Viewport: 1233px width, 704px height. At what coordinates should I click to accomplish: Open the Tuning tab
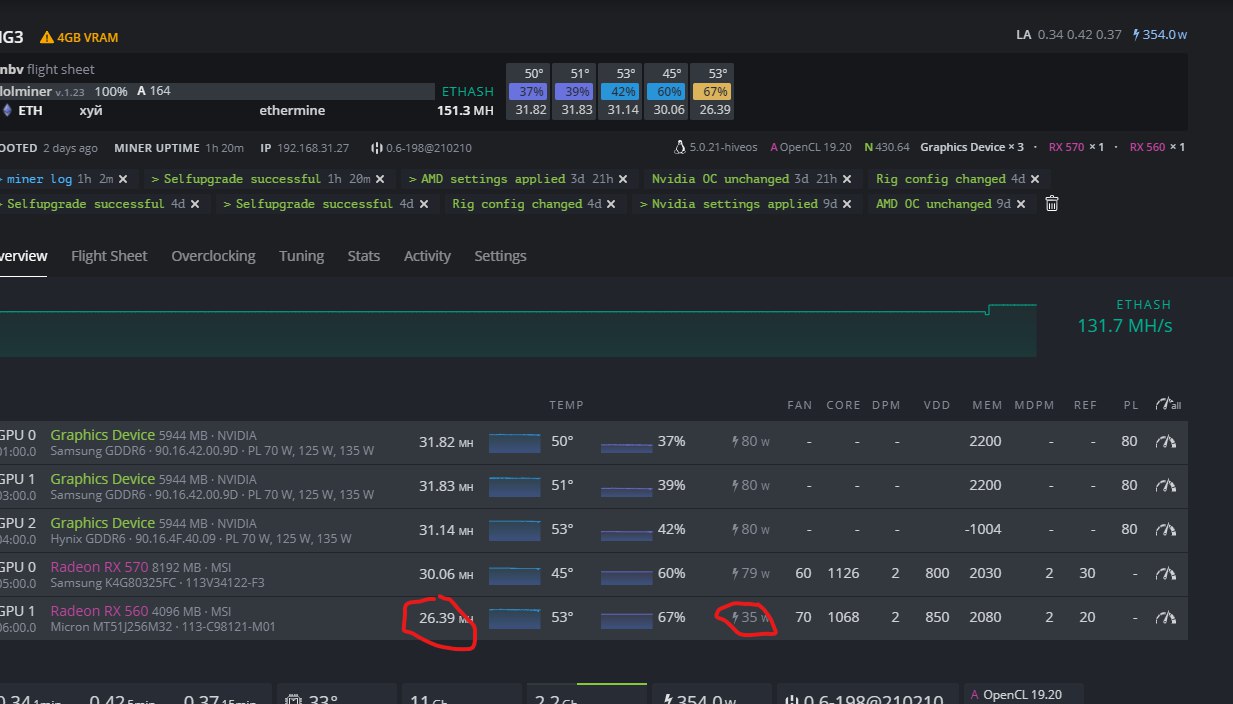tap(301, 256)
